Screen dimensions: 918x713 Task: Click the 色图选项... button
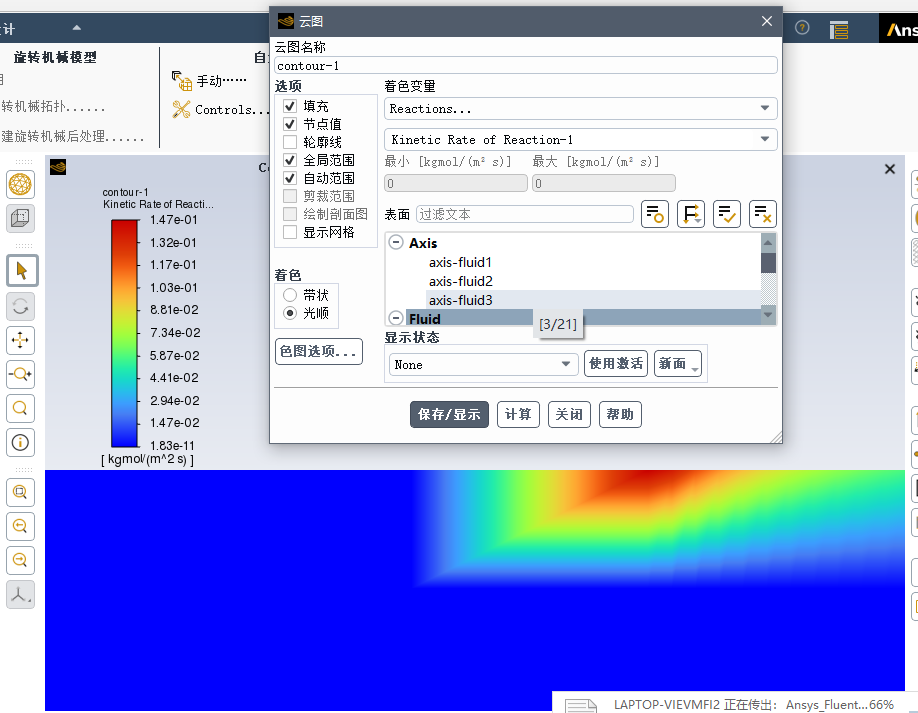pos(318,352)
